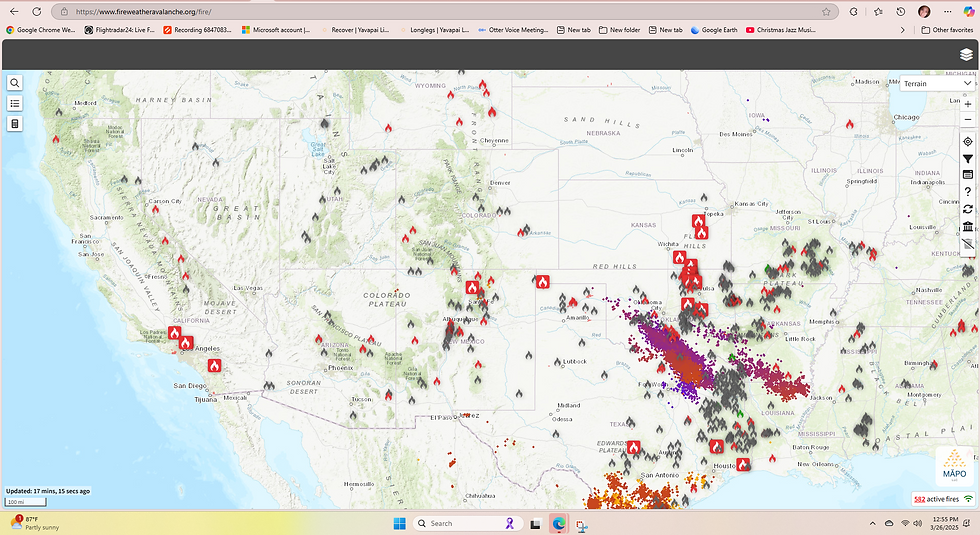Viewport: 980px width, 535px height.
Task: Reload the page with browser refresh button
Action: [x=37, y=11]
